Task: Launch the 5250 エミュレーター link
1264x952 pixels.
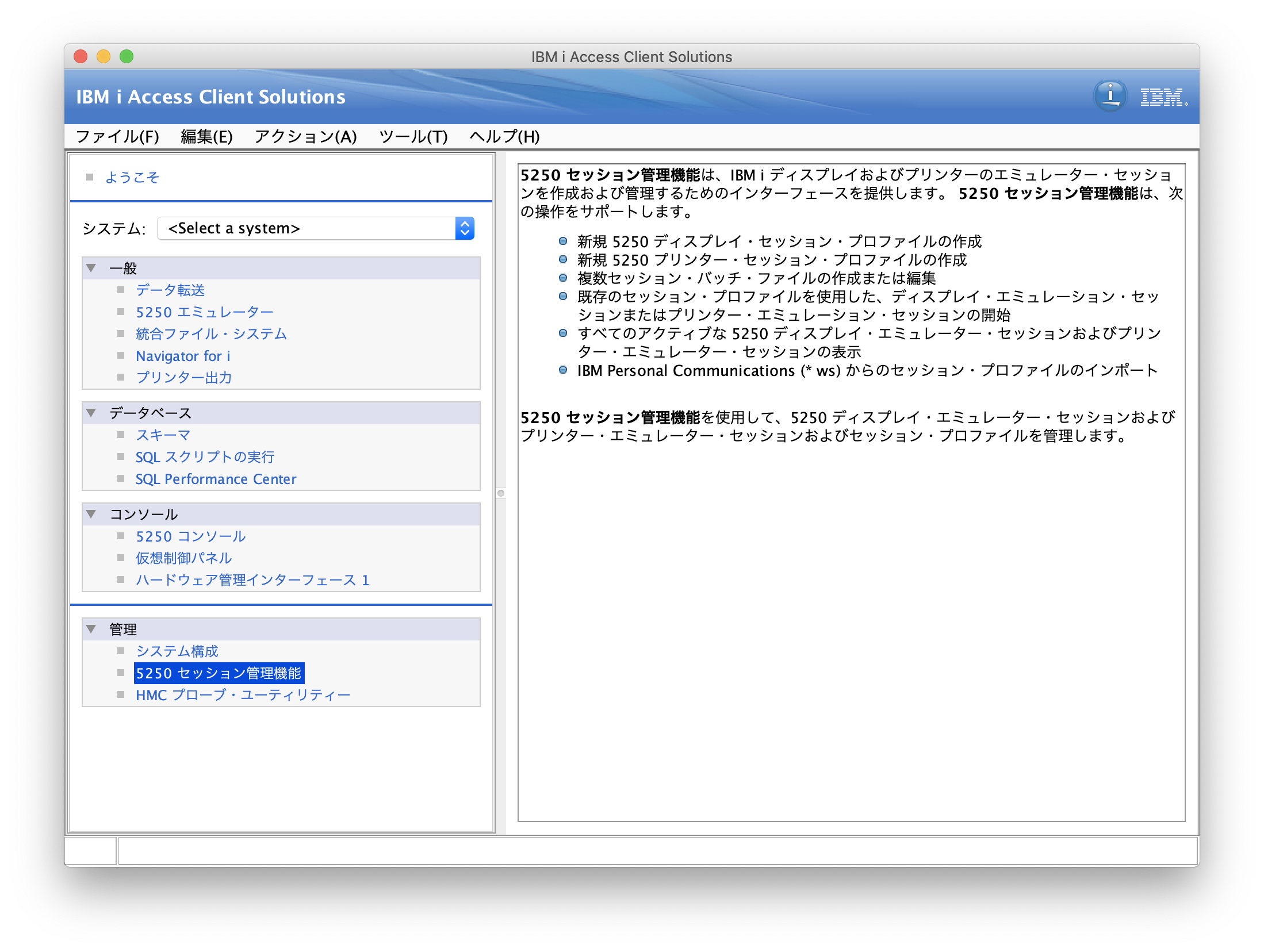Action: pos(204,312)
